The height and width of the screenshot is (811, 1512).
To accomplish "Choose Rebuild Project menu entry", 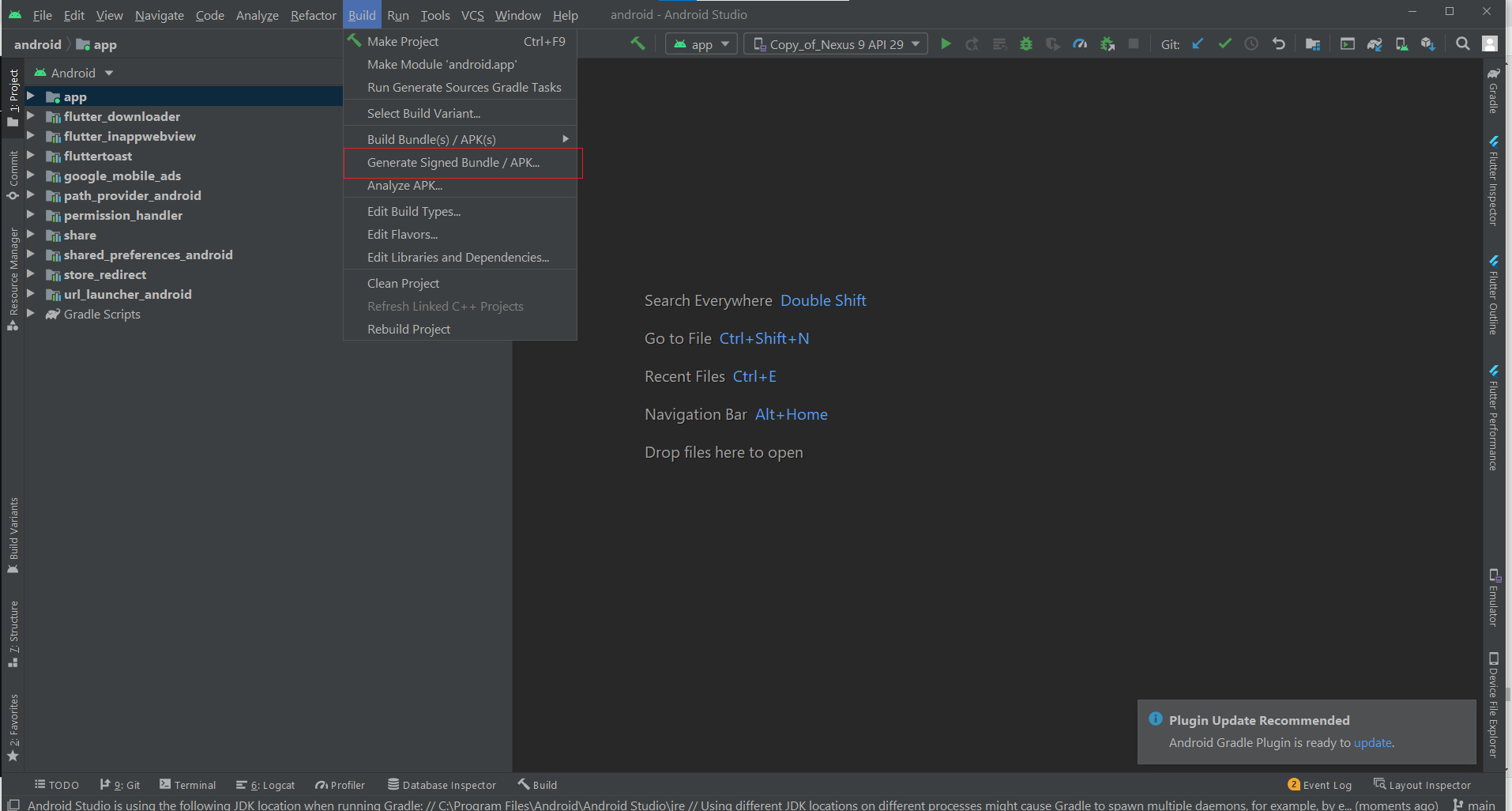I will (x=461, y=329).
